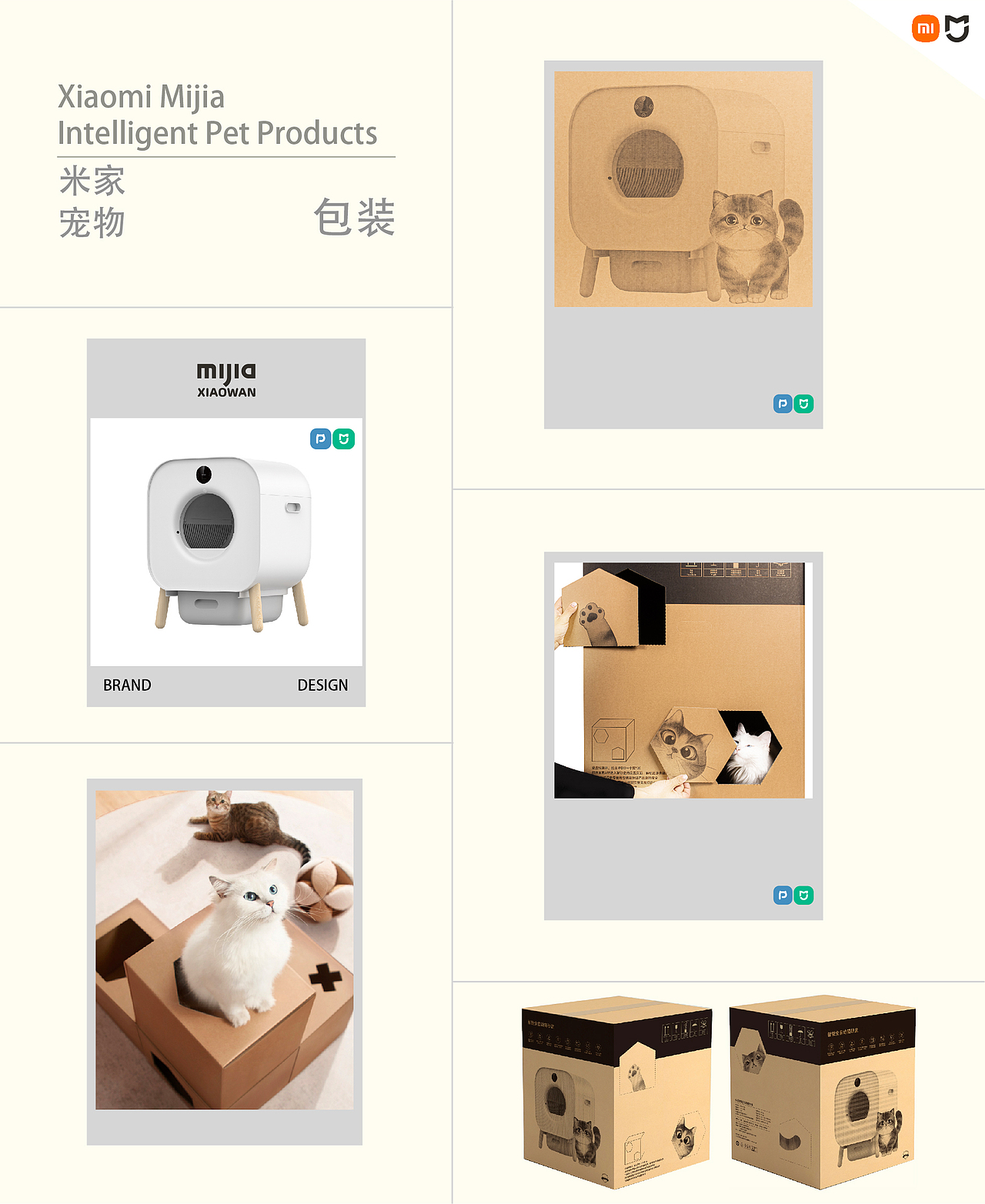Click the 包装 heading text

[354, 217]
